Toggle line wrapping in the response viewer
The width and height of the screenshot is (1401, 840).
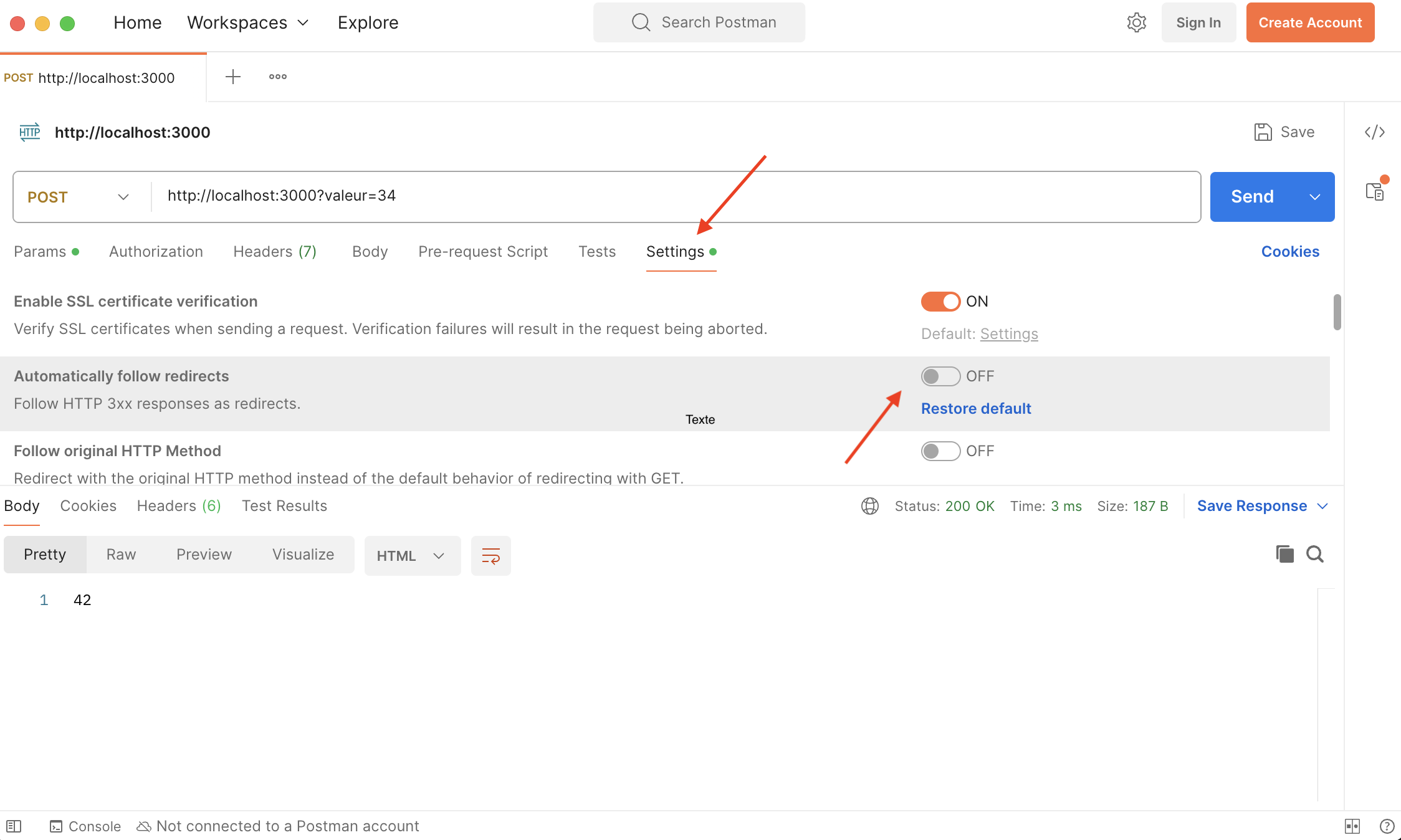(x=490, y=555)
